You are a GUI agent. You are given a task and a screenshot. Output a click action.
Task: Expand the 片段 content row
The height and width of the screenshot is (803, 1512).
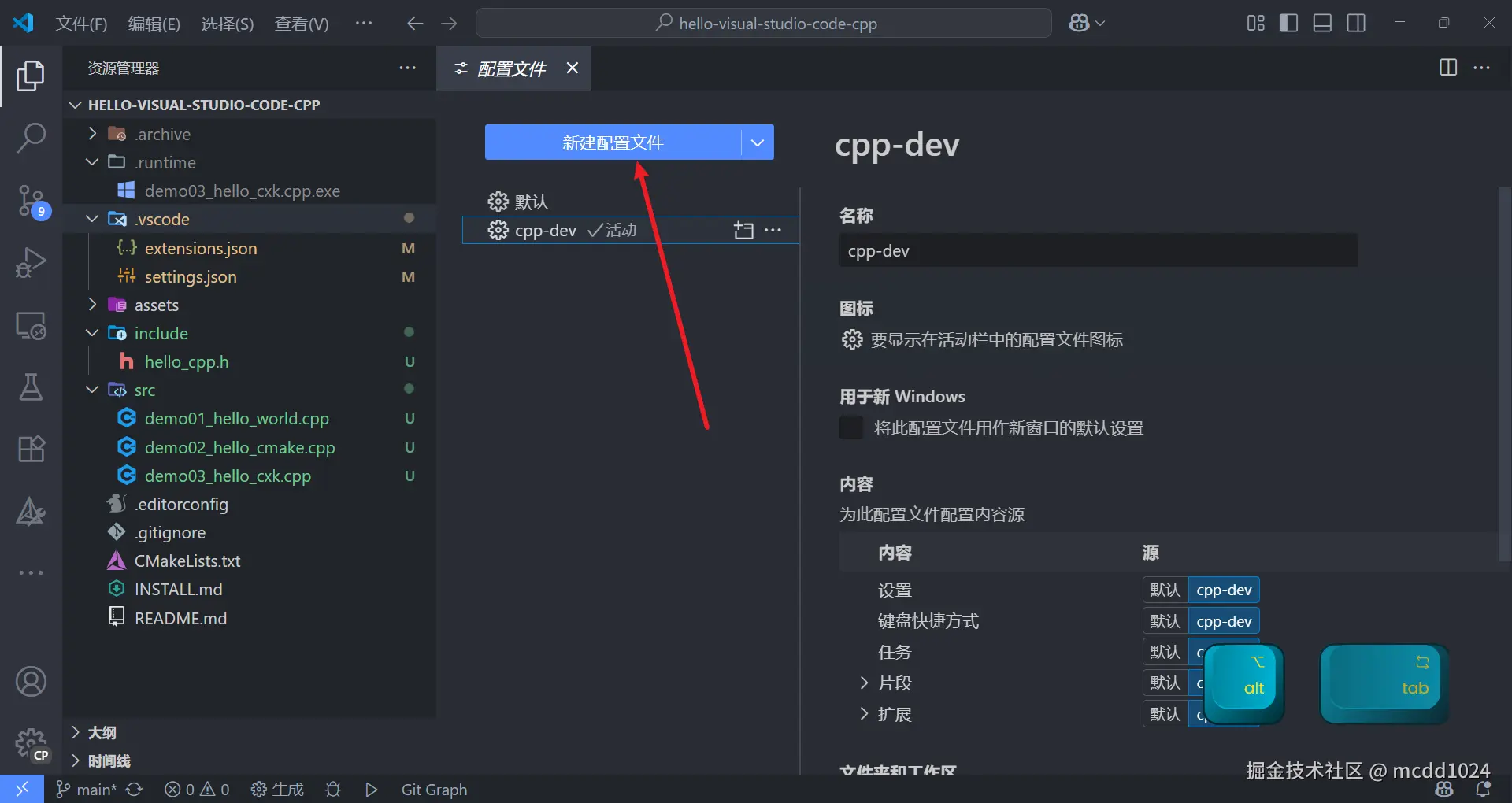[x=864, y=683]
